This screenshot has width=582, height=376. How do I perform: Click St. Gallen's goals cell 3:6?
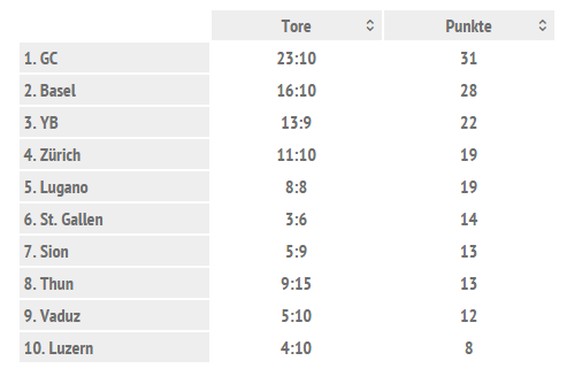click(x=296, y=219)
